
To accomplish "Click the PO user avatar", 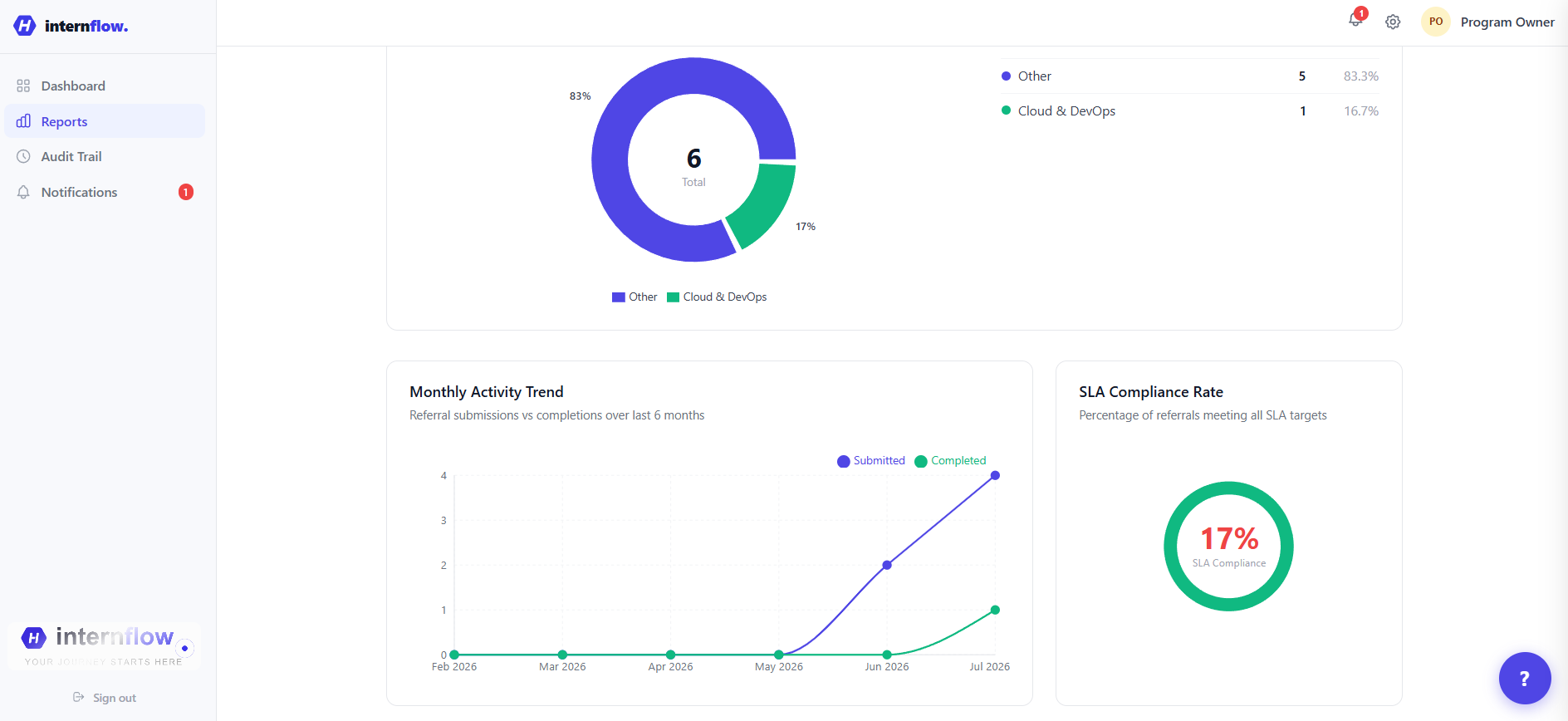I will click(1436, 22).
